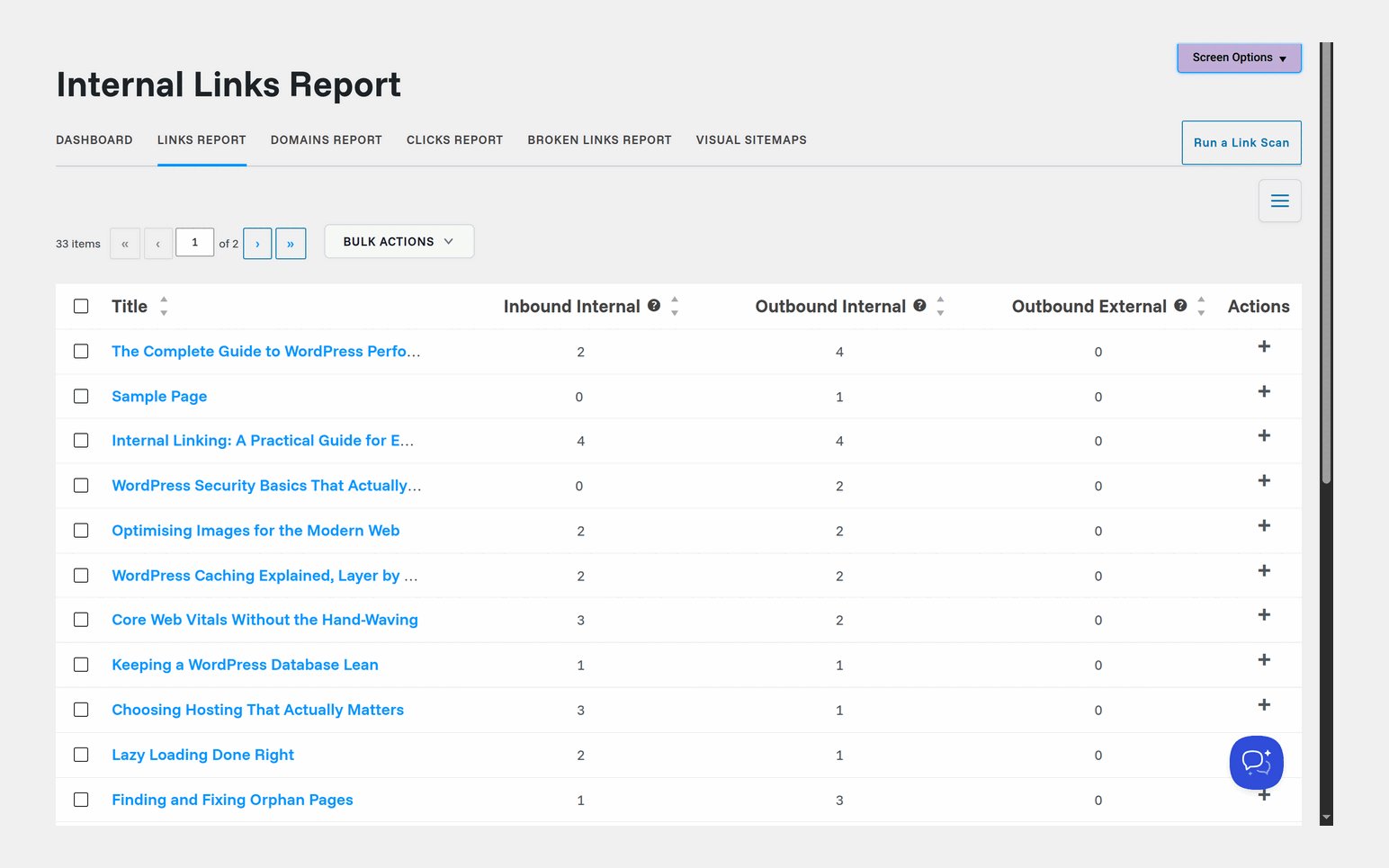
Task: Click the Run a Link Scan button
Action: [1241, 142]
